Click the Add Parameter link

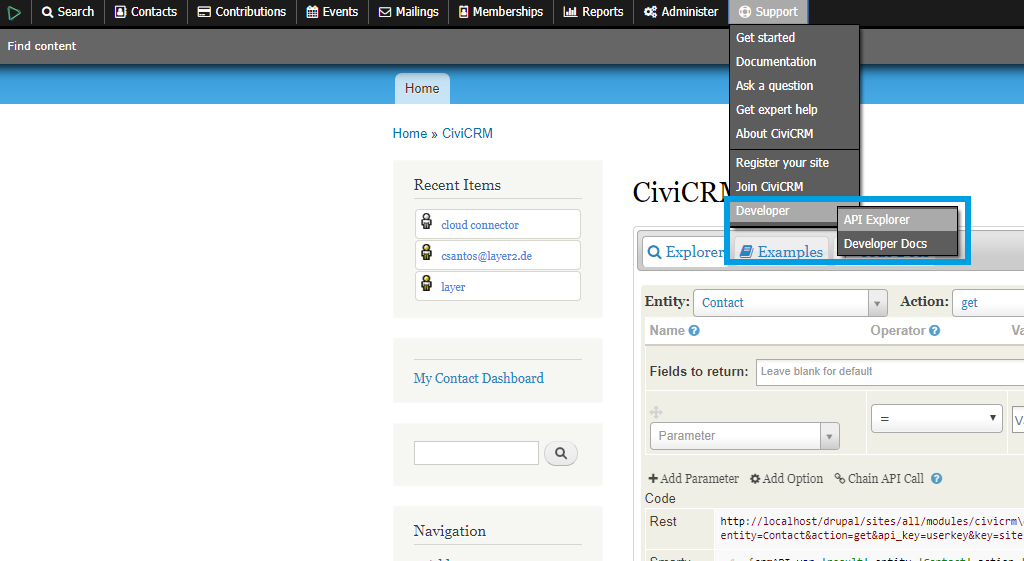(x=693, y=479)
